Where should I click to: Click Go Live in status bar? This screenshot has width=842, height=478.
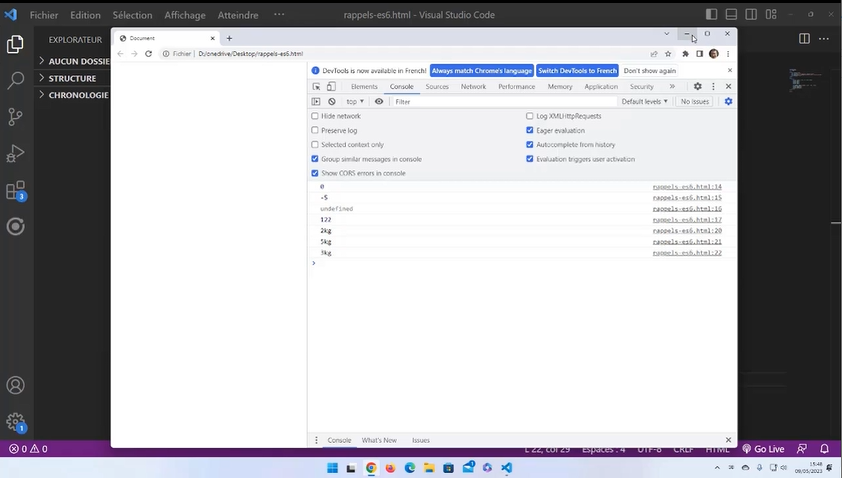pyautogui.click(x=763, y=448)
